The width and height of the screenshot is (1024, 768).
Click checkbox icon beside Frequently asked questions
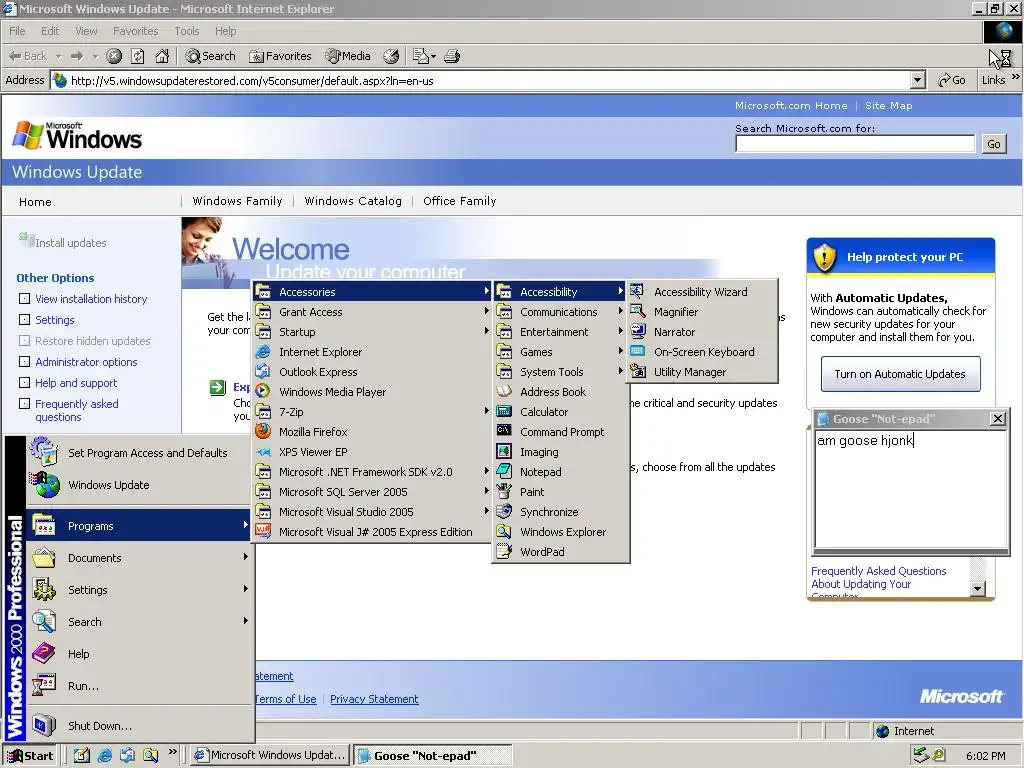24,404
